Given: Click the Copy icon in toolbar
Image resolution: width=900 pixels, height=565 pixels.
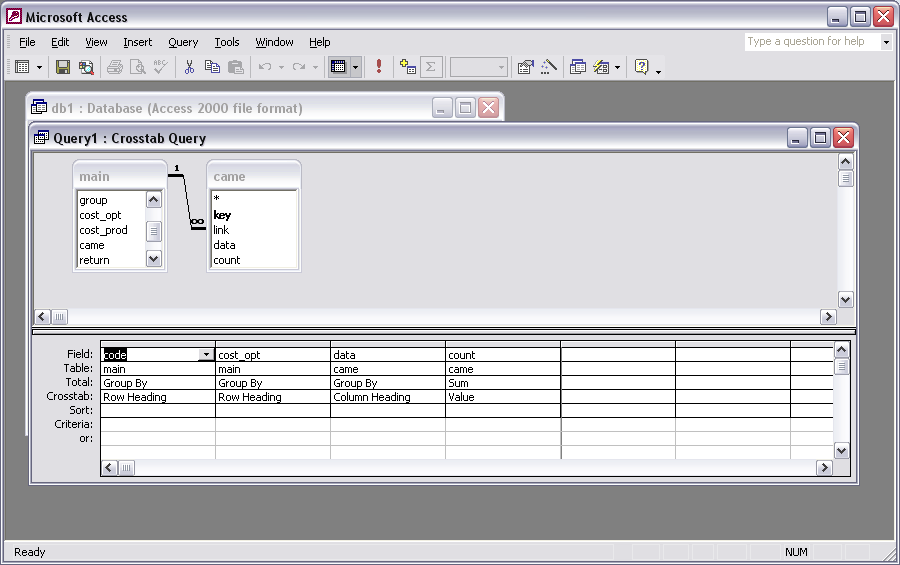Looking at the screenshot, I should coord(212,67).
